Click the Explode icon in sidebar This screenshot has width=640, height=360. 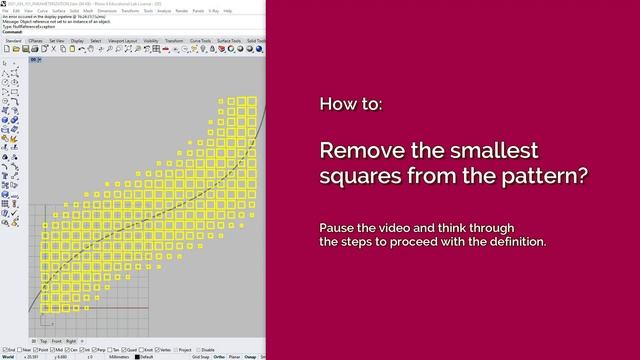[14, 139]
